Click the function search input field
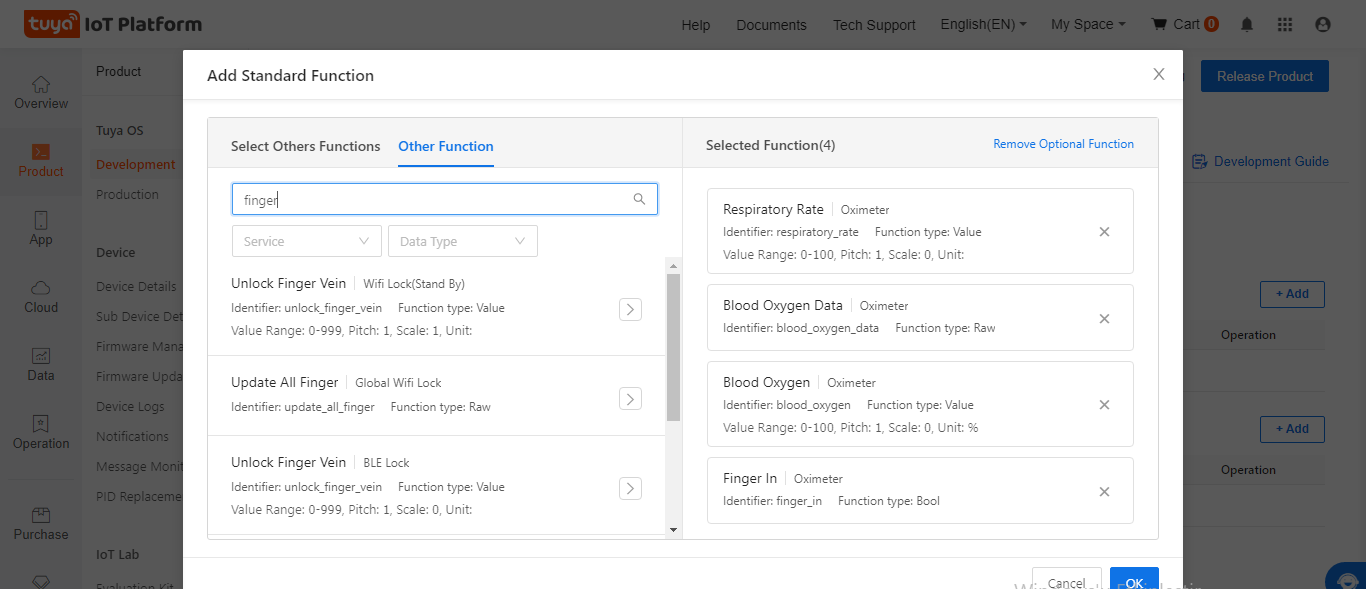This screenshot has height=589, width=1366. 435,199
